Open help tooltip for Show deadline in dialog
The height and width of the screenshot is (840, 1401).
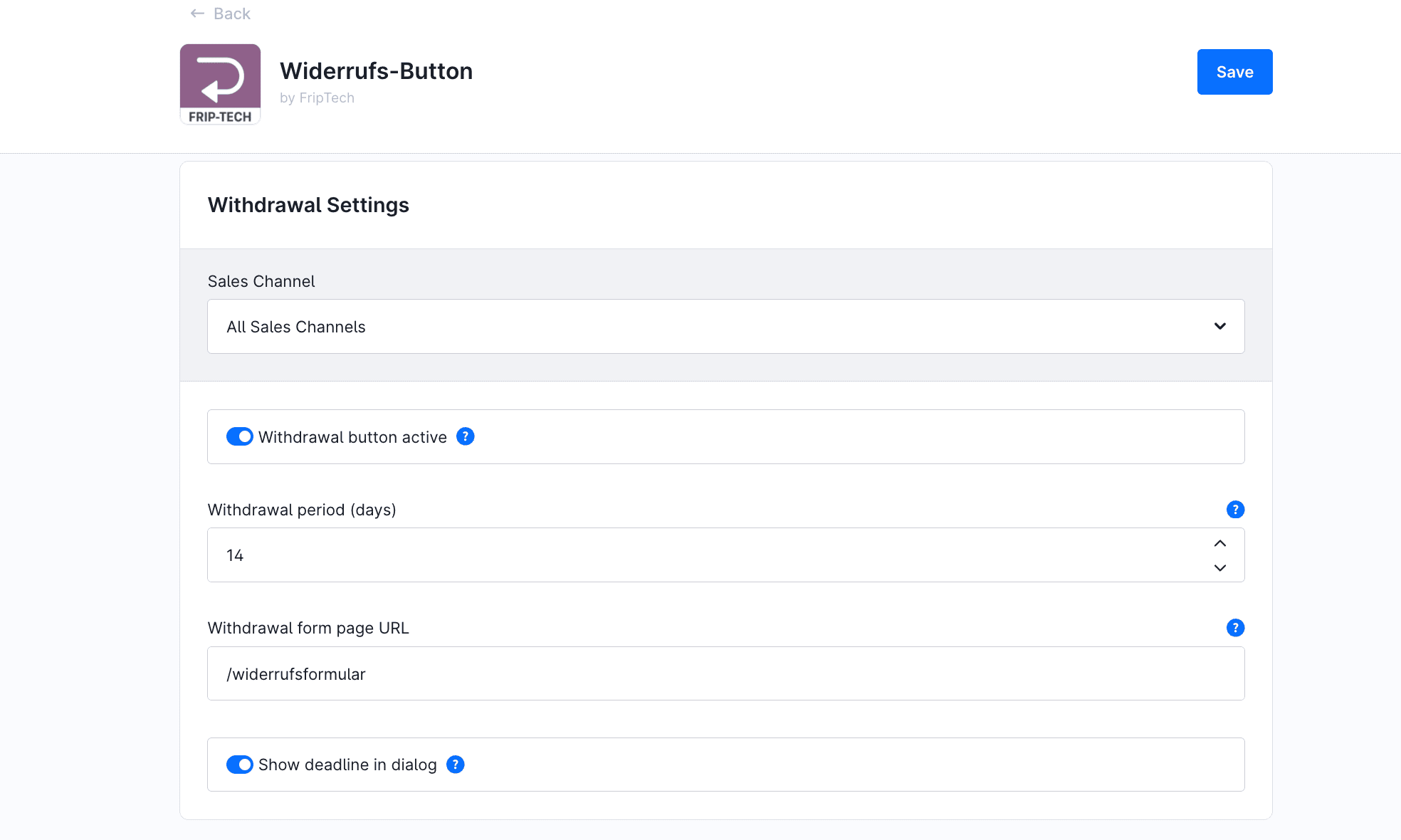455,765
